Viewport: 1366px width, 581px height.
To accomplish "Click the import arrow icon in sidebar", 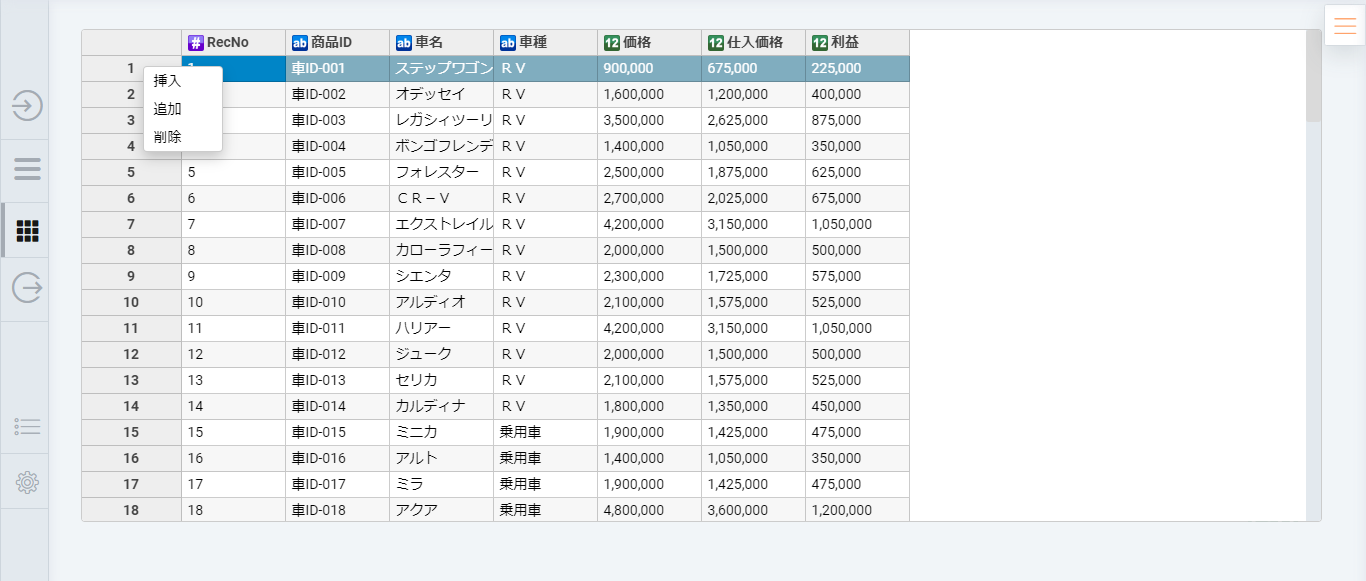I will (27, 105).
